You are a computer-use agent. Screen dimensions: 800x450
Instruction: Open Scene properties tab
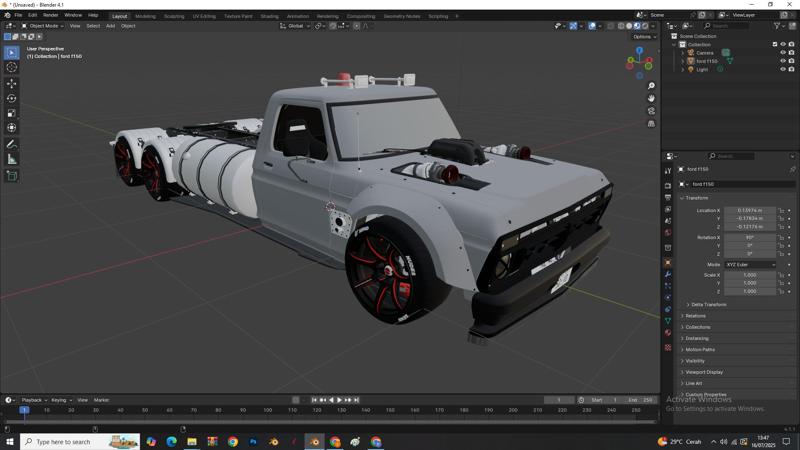pyautogui.click(x=668, y=221)
